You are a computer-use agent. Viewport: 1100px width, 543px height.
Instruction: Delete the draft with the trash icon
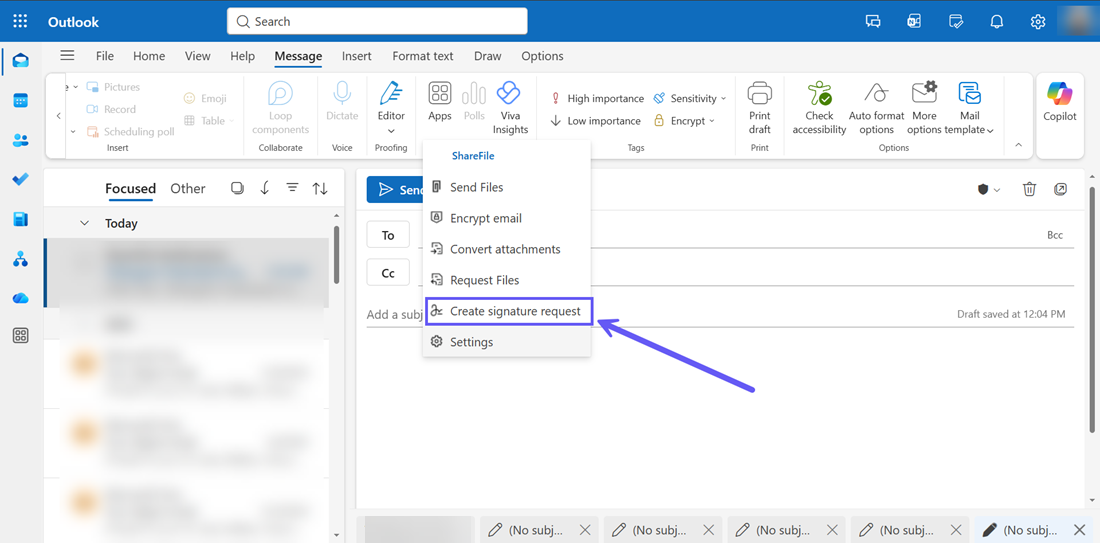click(x=1029, y=189)
